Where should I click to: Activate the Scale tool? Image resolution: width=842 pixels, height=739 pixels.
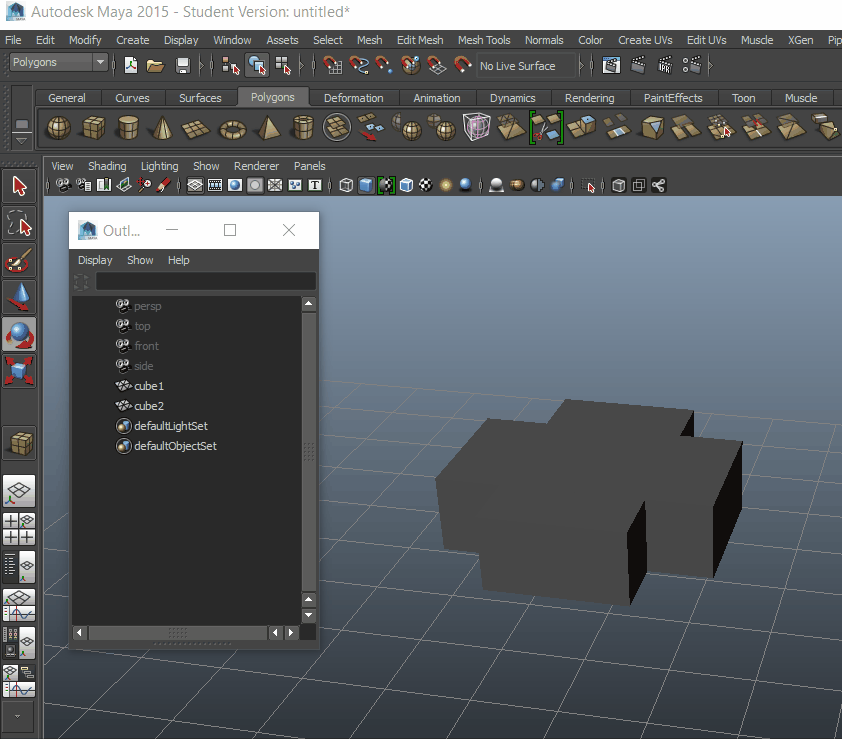click(x=19, y=371)
